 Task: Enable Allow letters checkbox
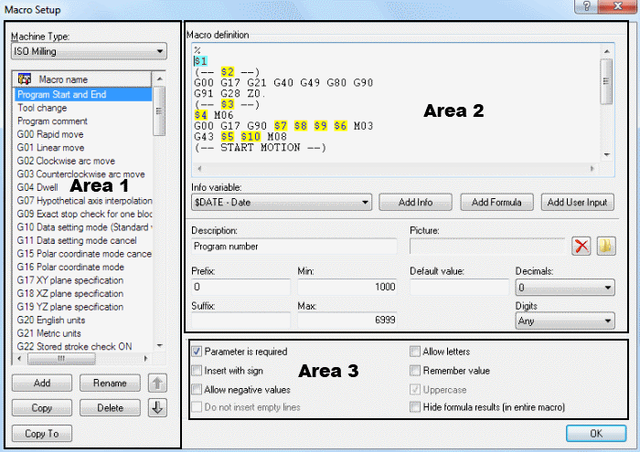pyautogui.click(x=415, y=351)
